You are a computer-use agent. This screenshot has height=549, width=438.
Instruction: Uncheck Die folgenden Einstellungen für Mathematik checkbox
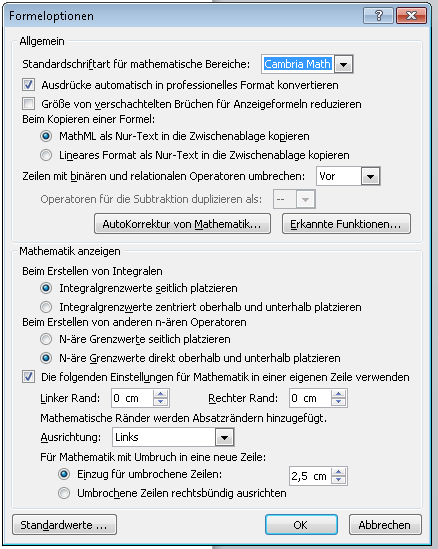28,377
